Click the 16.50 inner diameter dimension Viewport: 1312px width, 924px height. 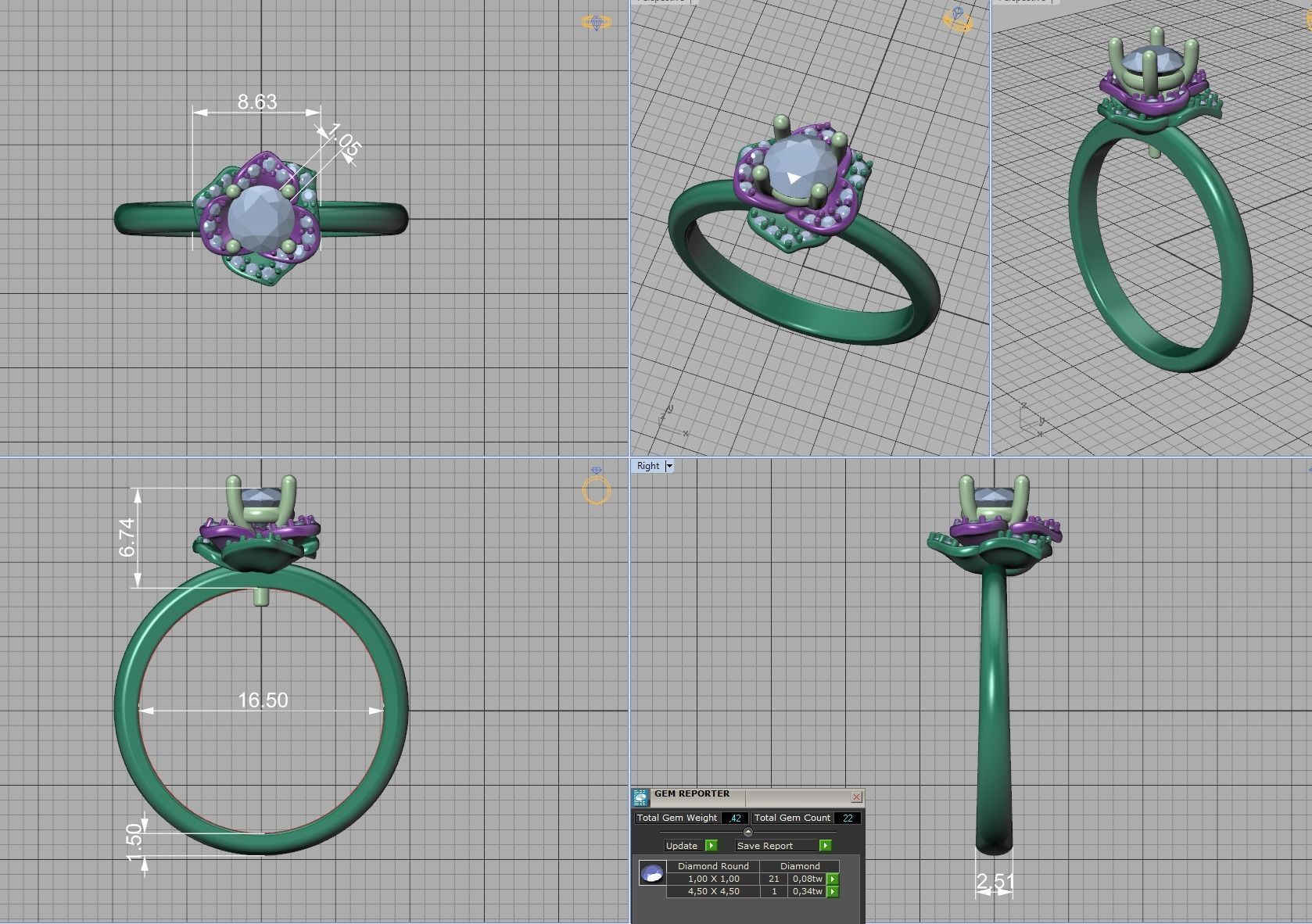pos(263,700)
